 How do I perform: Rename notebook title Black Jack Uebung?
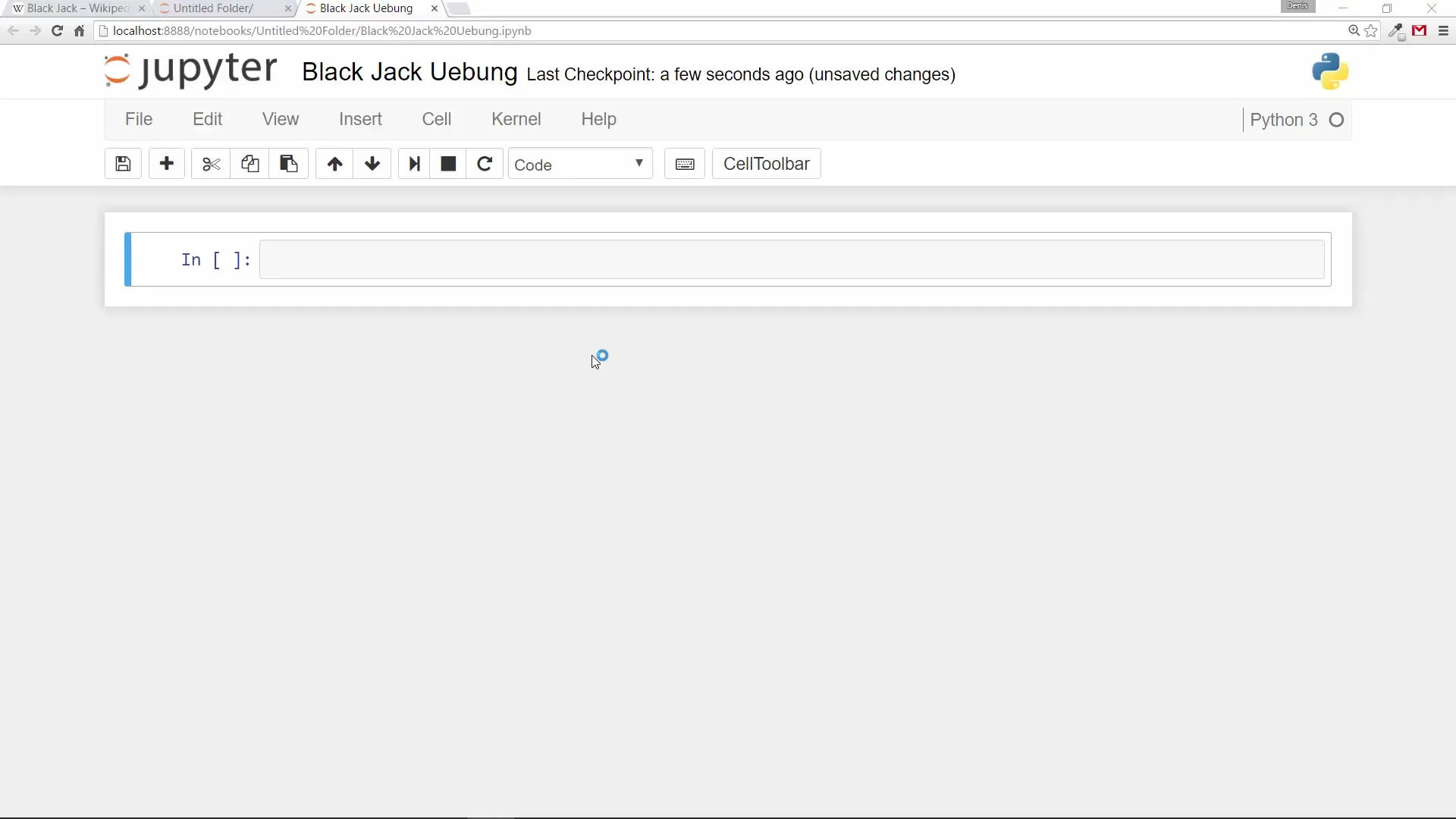409,72
